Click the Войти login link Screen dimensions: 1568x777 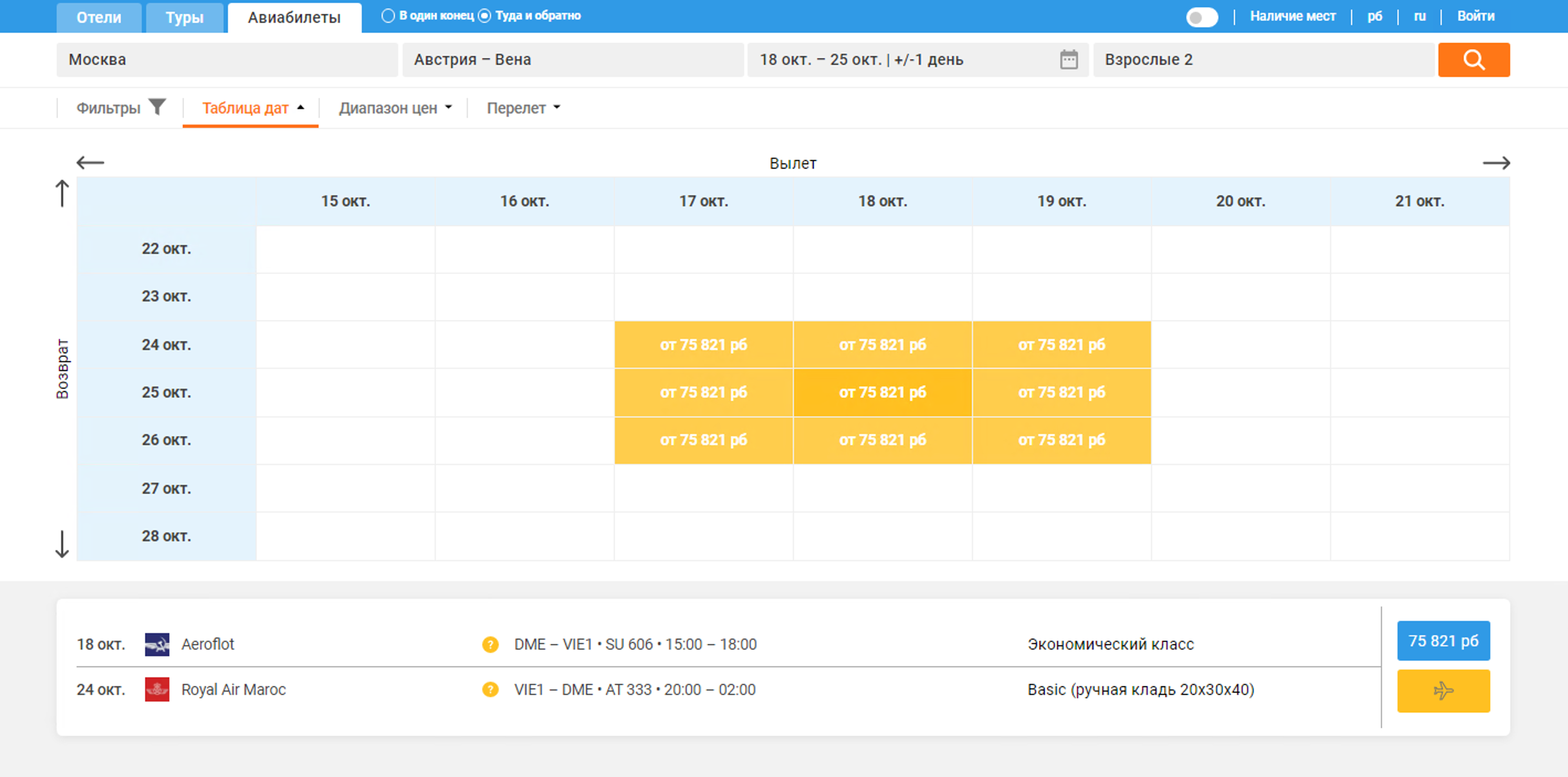tap(1475, 17)
